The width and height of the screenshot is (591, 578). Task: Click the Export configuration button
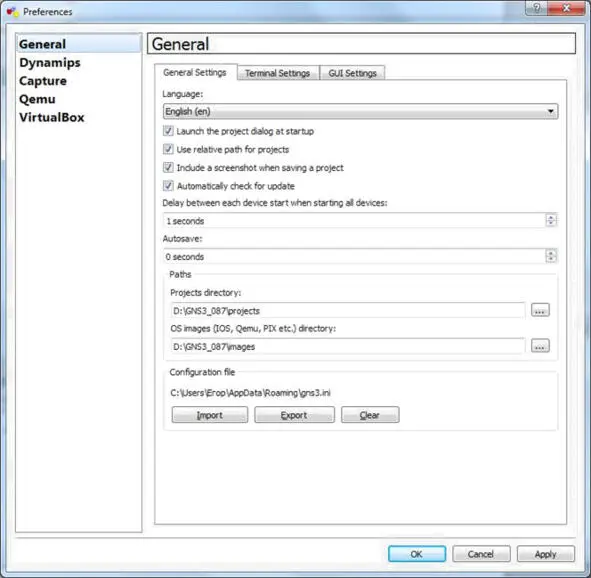point(294,415)
